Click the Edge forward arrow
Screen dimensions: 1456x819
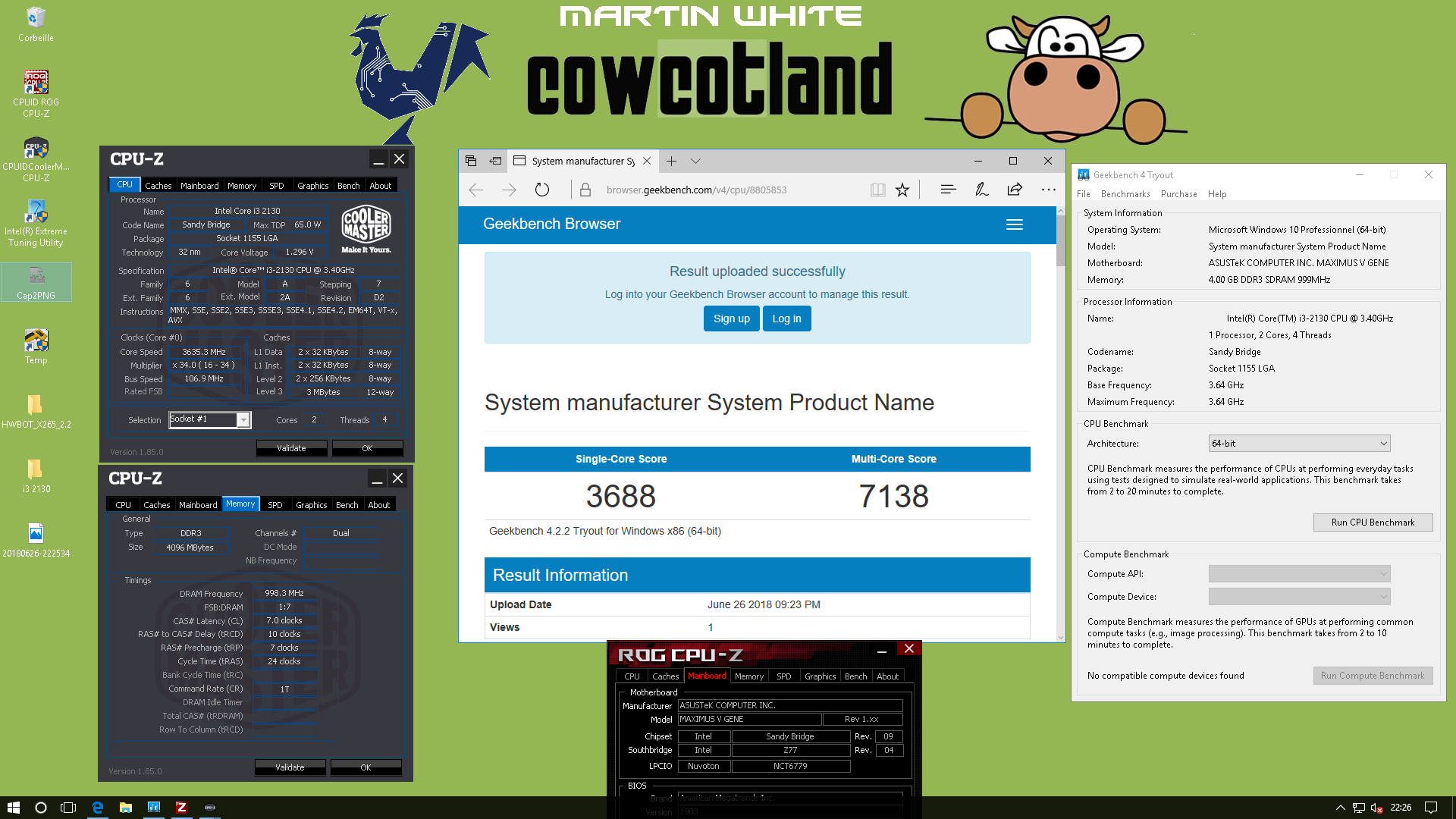click(x=509, y=190)
